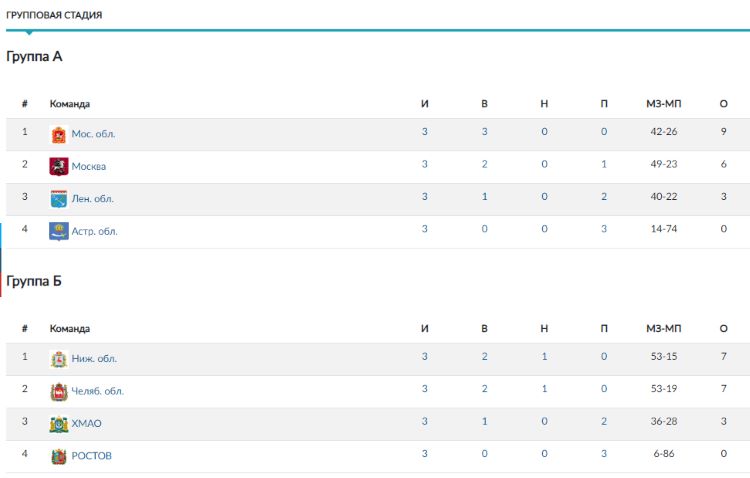This screenshot has height=478, width=750.
Task: Click the Nizhny Novgorod Oblast crest icon
Action: (58, 359)
